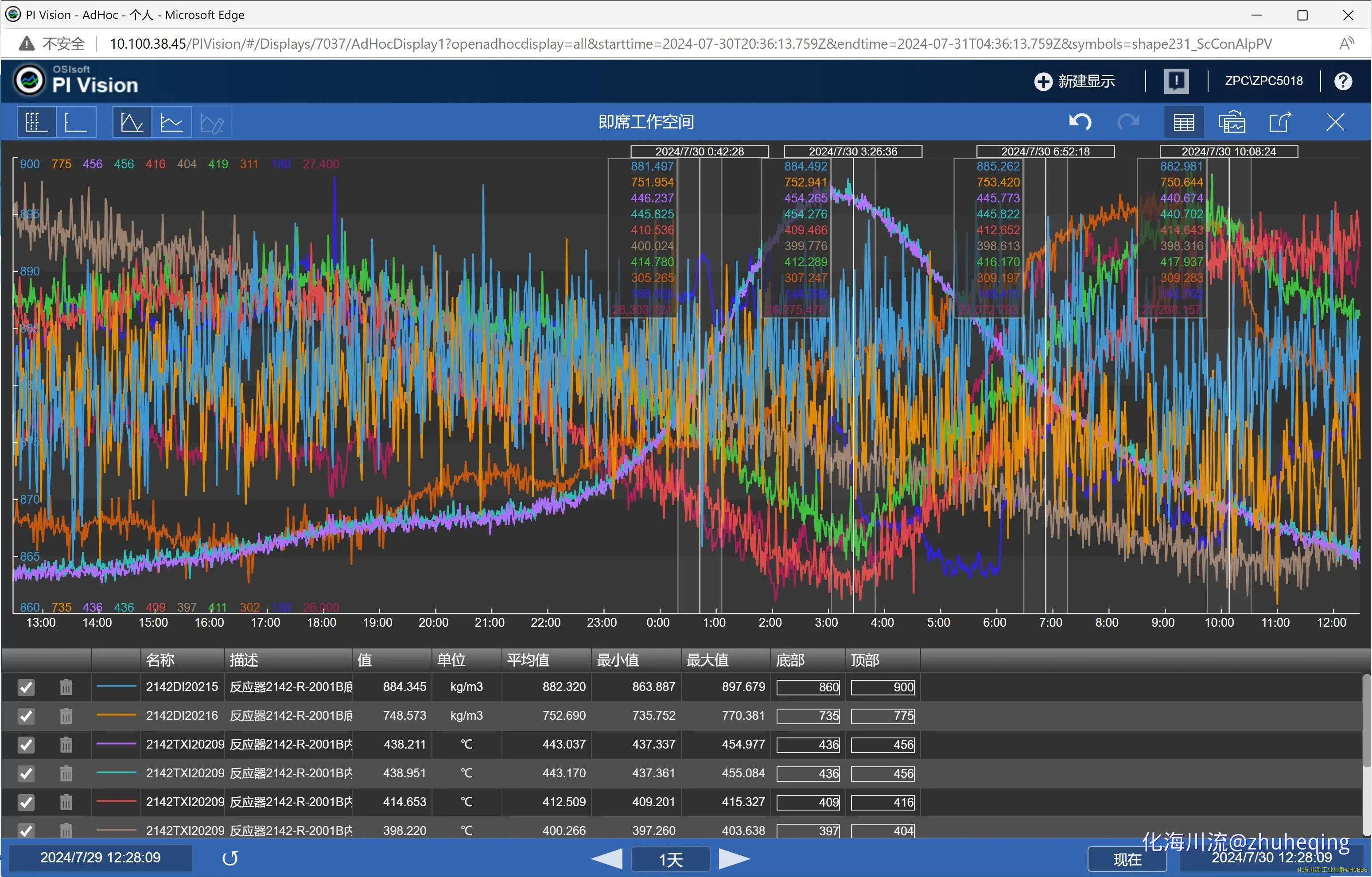
Task: Click the 平均值 column header
Action: (546, 660)
